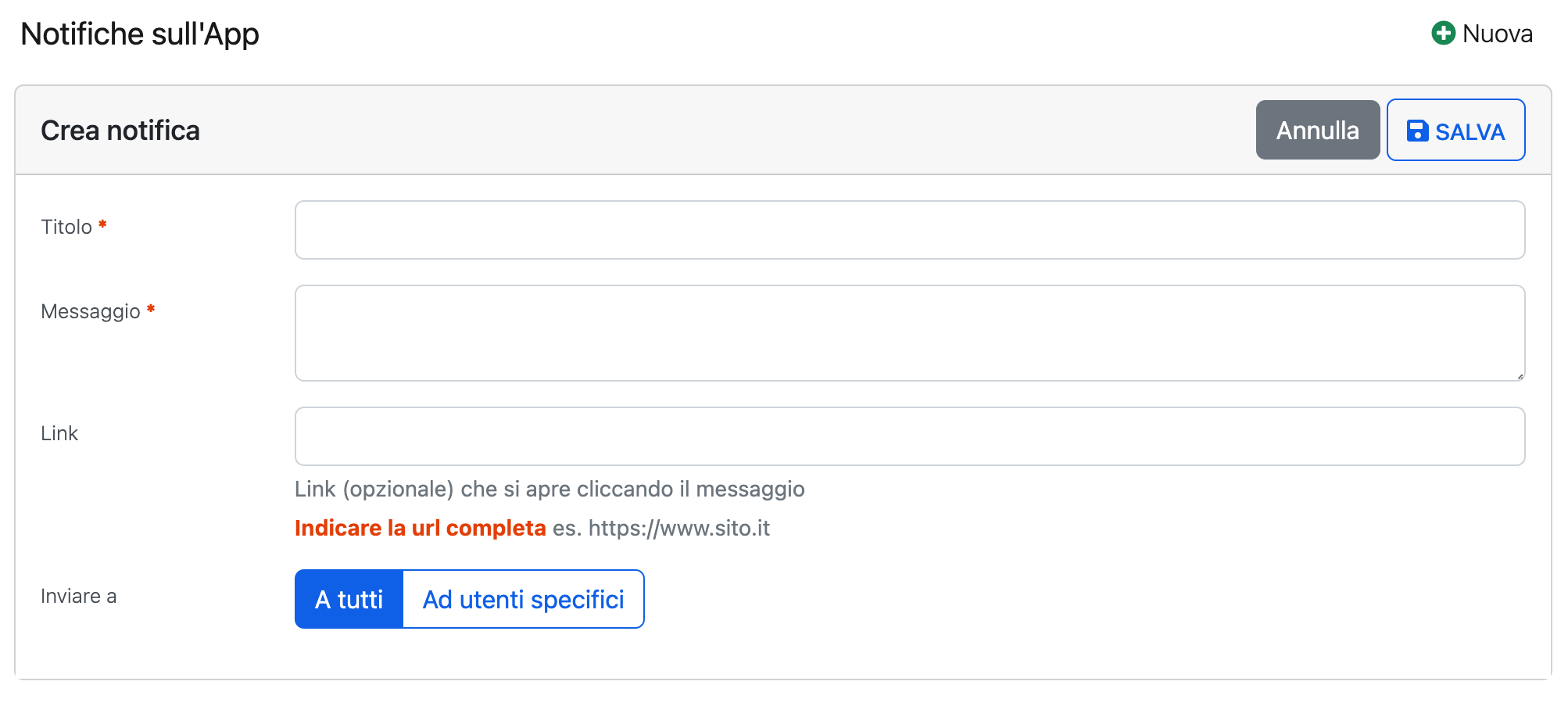Viewport: 1568px width, 710px height.
Task: Switch to 'Ad utenti specifici' recipients
Action: tap(522, 599)
